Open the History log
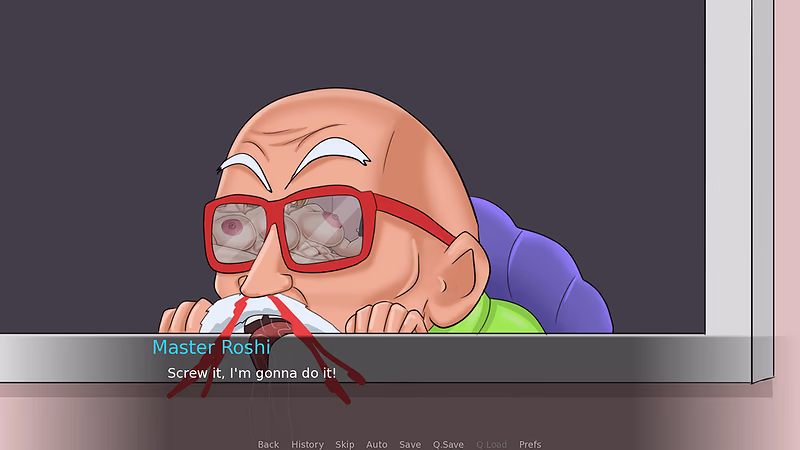Screen dimensions: 800x450 307,444
